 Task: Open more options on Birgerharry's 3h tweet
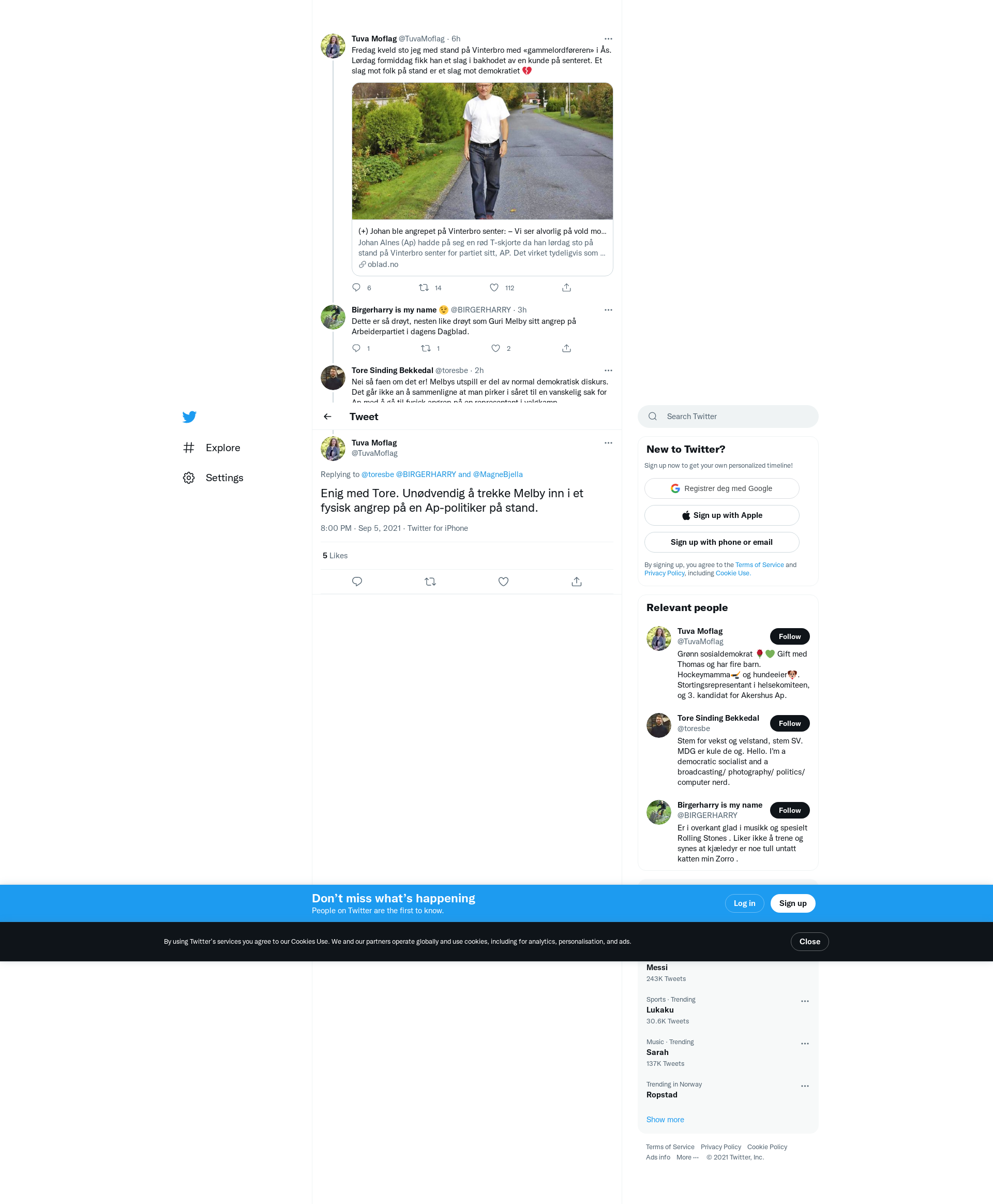pos(608,310)
